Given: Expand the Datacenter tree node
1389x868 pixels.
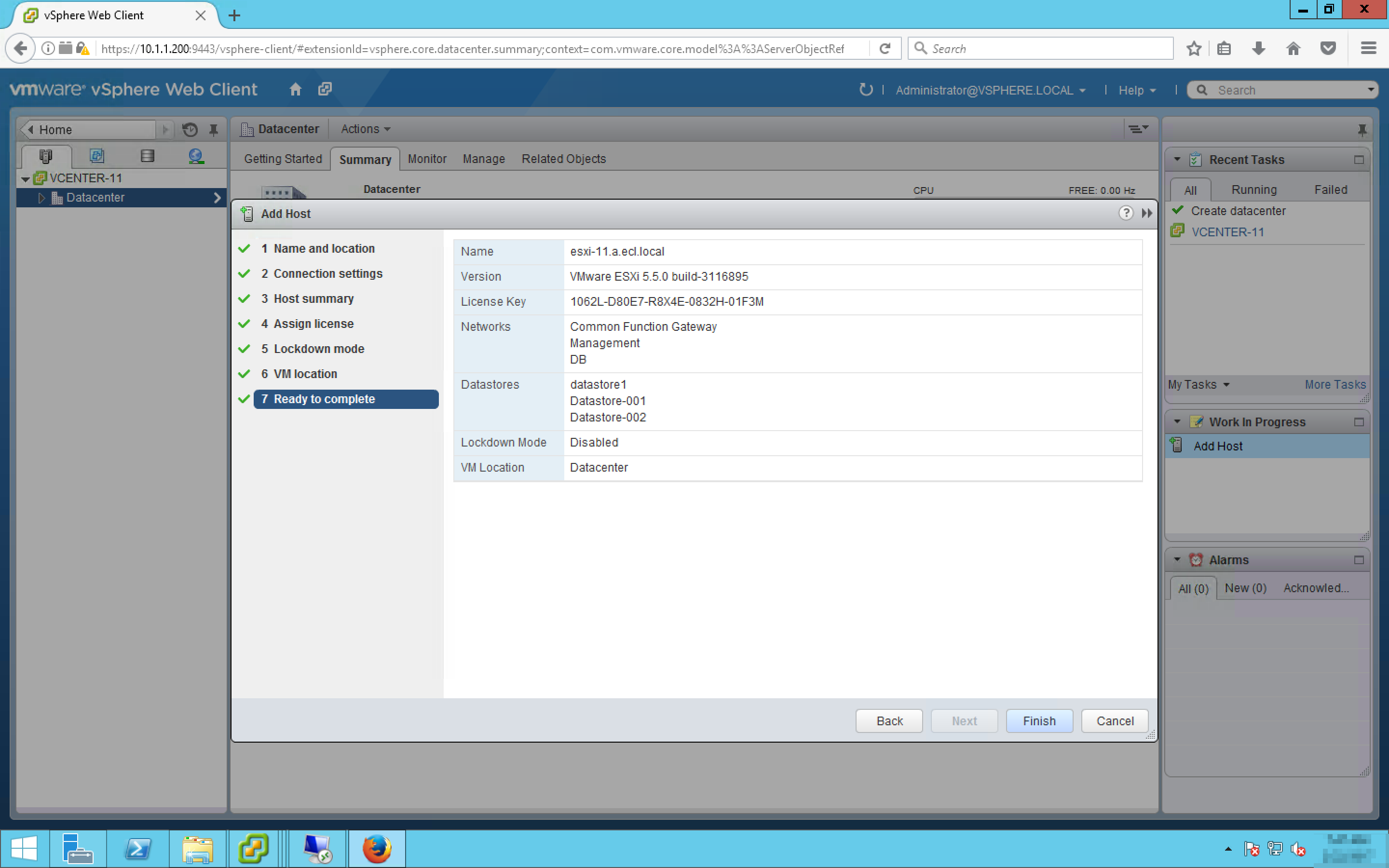Looking at the screenshot, I should (41, 198).
